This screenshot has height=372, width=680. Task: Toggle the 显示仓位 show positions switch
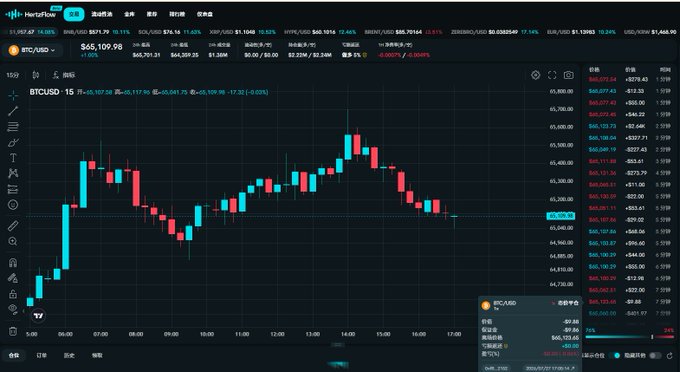(616, 356)
